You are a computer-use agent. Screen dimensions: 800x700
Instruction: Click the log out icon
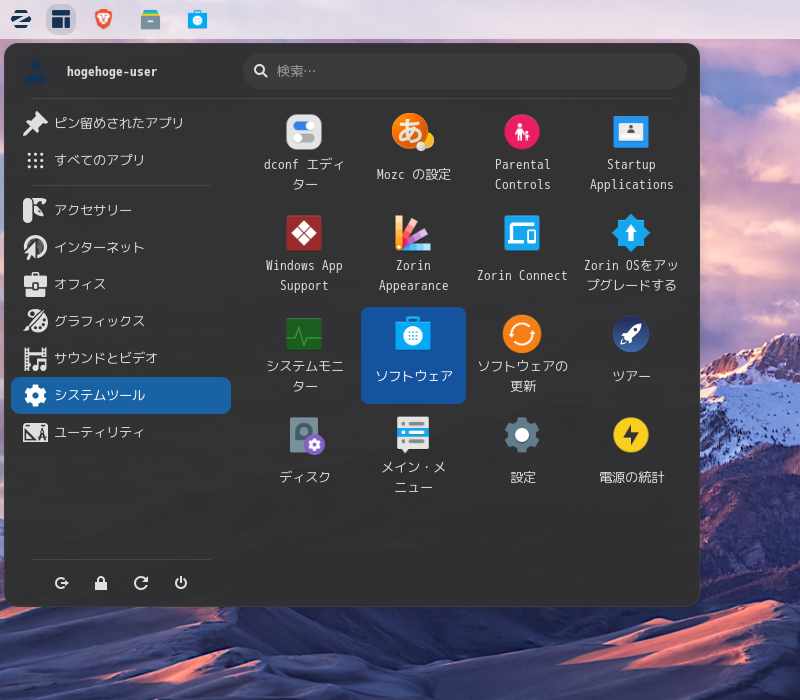(61, 583)
